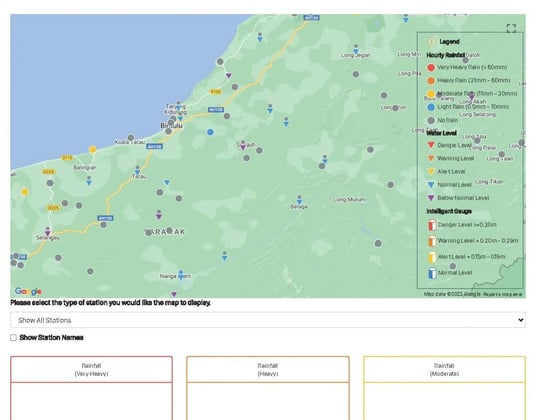Screen dimensions: 536x420
Task: Click the orange Warning Level triangle in legend
Action: click(x=431, y=158)
